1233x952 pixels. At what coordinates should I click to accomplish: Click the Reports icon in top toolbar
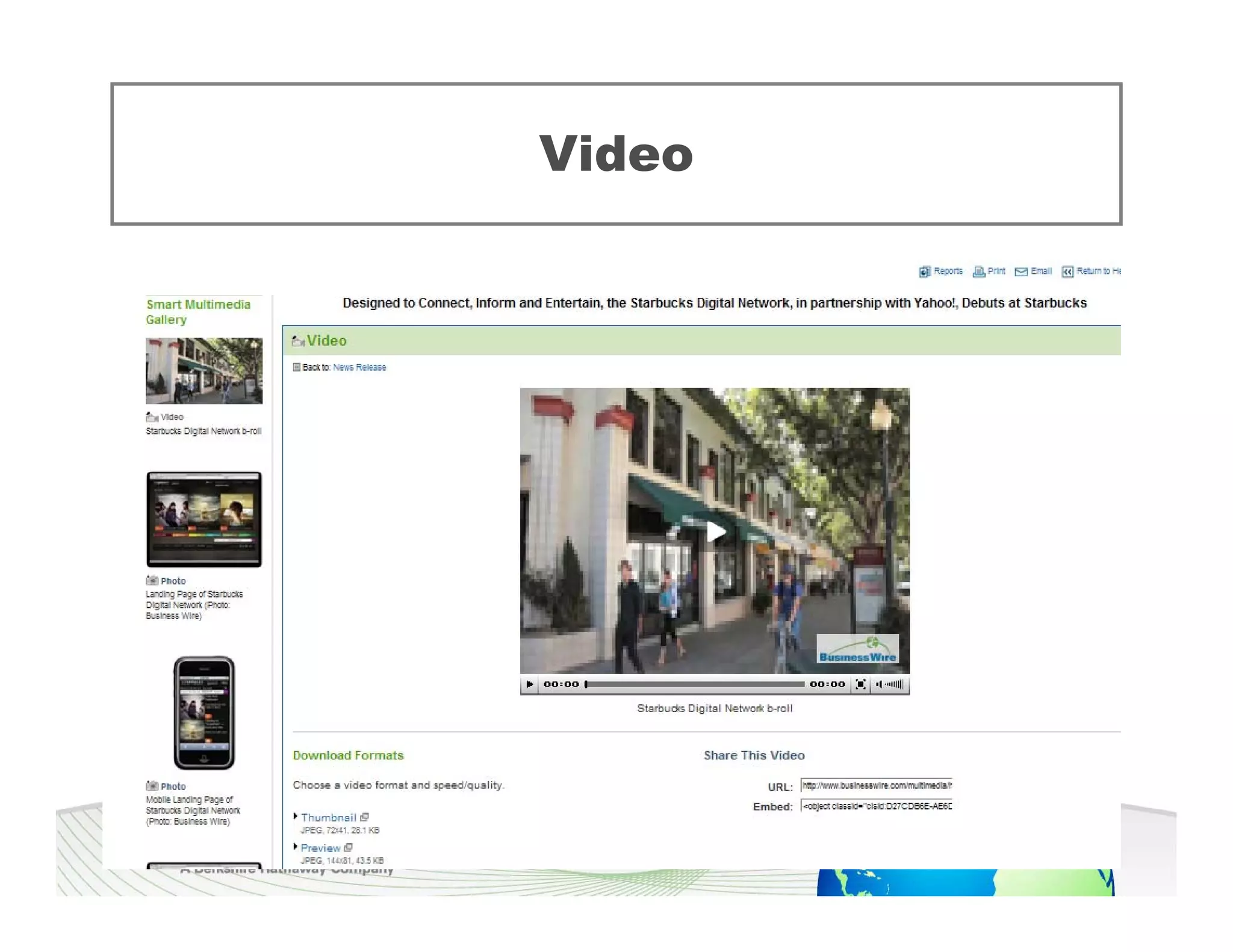pos(925,271)
